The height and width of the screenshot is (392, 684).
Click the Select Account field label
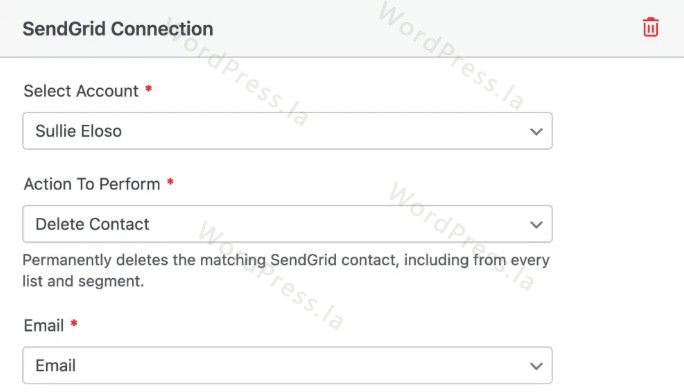tap(81, 91)
